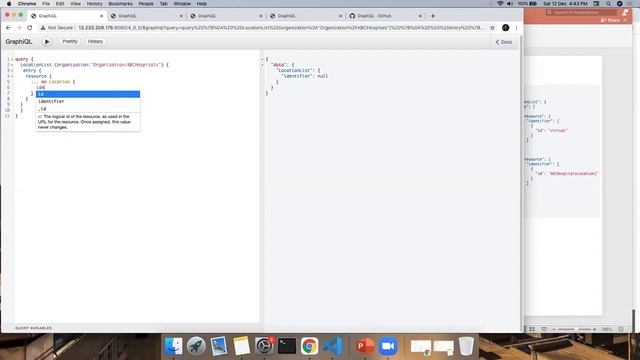The width and height of the screenshot is (640, 360).
Task: Collapse the resource block at line 4
Action: 12,76
